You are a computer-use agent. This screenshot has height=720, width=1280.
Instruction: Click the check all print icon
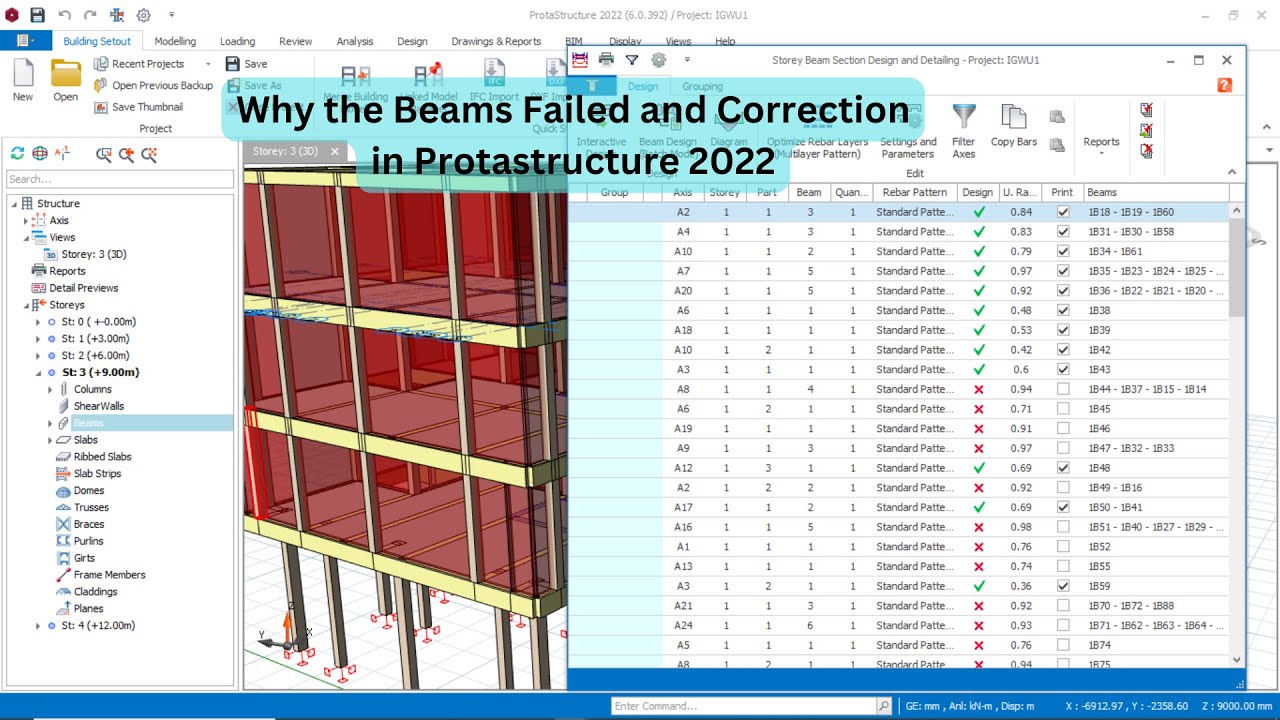click(x=1146, y=109)
